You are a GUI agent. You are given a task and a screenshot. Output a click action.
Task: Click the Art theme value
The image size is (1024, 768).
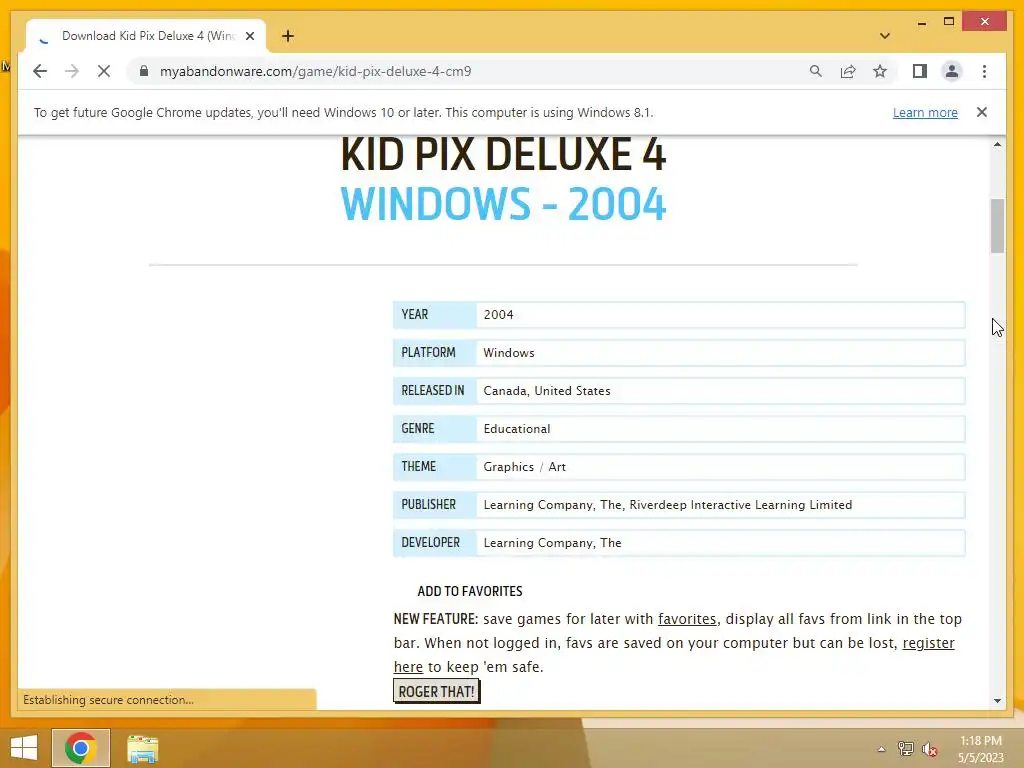point(557,467)
